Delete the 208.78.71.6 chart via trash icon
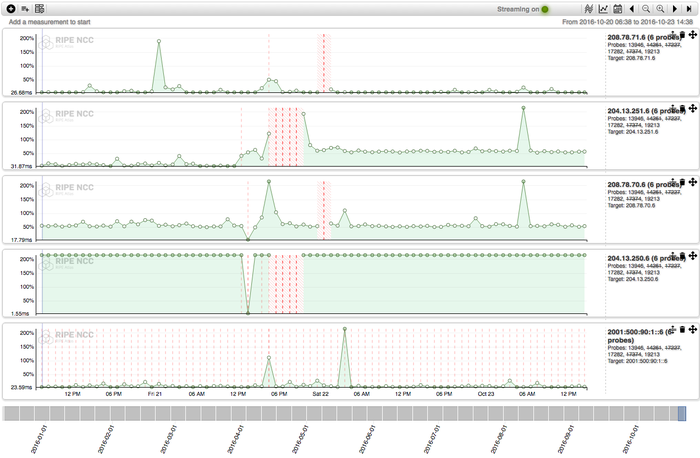 pos(682,34)
